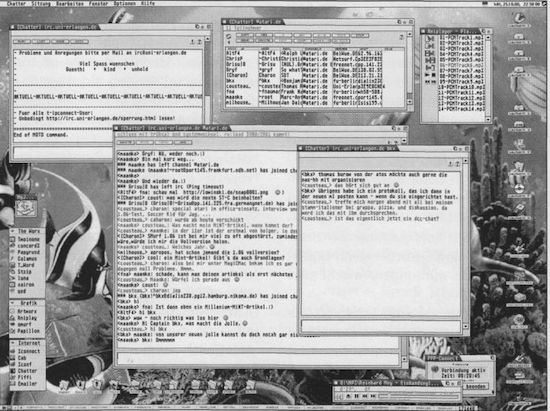Open the Sitzung menu in the menu bar
Viewport: 550px width, 411px height.
point(41,3)
